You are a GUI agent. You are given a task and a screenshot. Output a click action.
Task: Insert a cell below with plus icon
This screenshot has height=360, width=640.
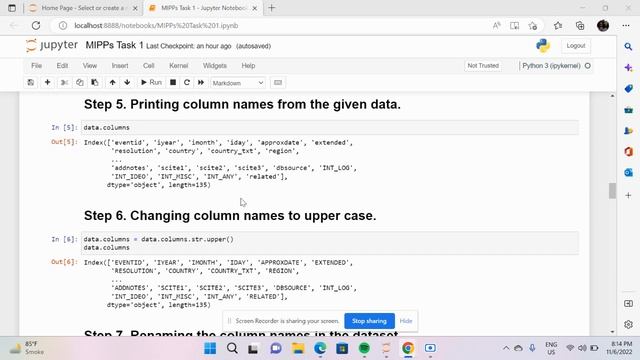coord(47,82)
